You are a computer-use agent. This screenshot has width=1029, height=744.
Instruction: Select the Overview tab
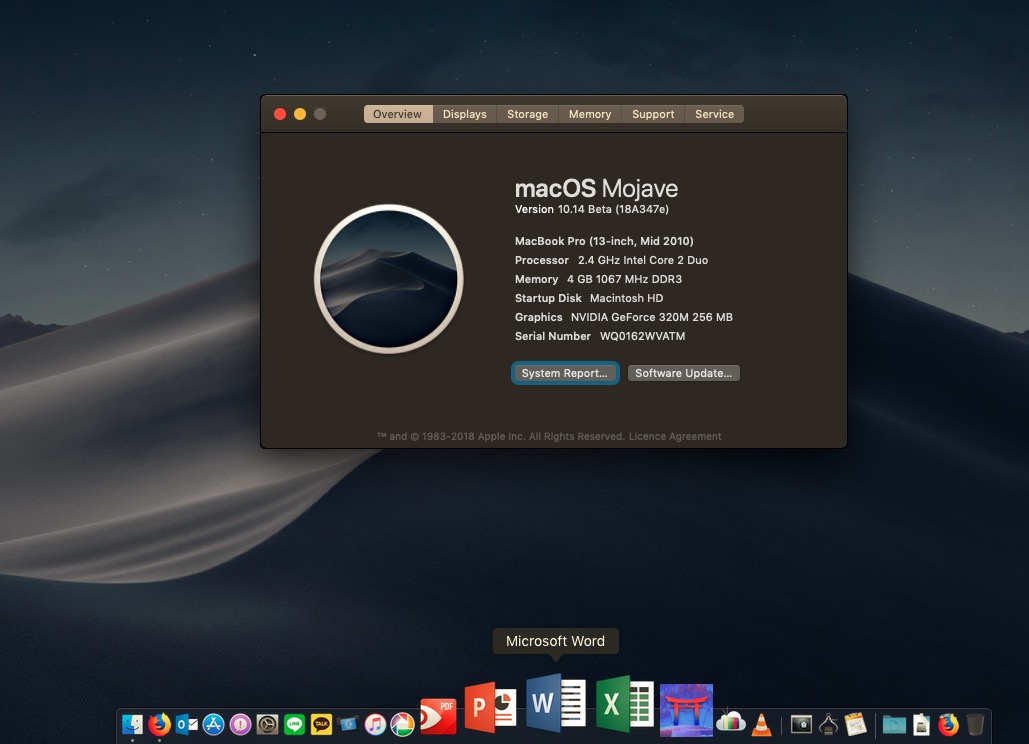[398, 114]
